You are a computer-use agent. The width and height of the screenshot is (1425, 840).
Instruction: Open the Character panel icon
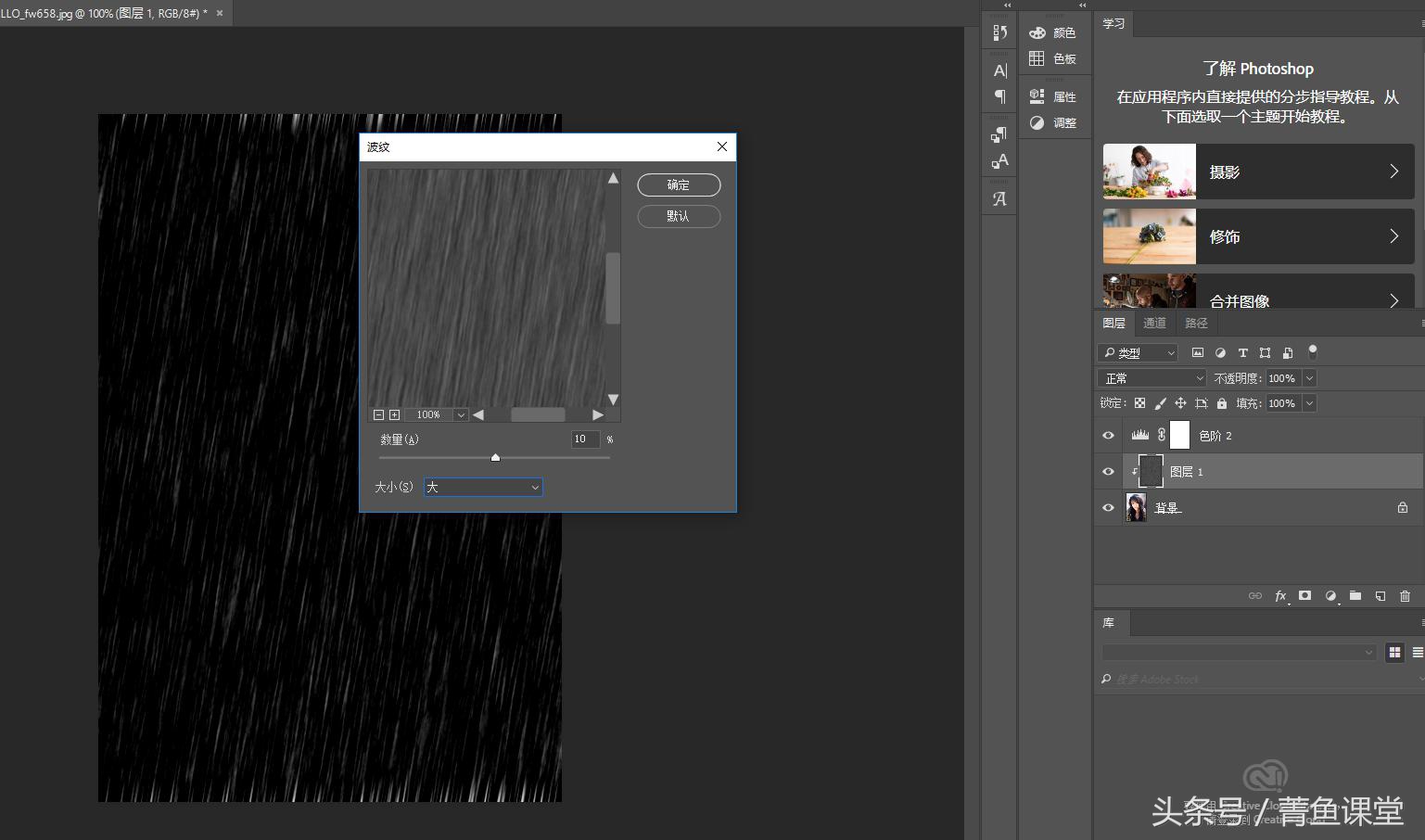pos(999,70)
